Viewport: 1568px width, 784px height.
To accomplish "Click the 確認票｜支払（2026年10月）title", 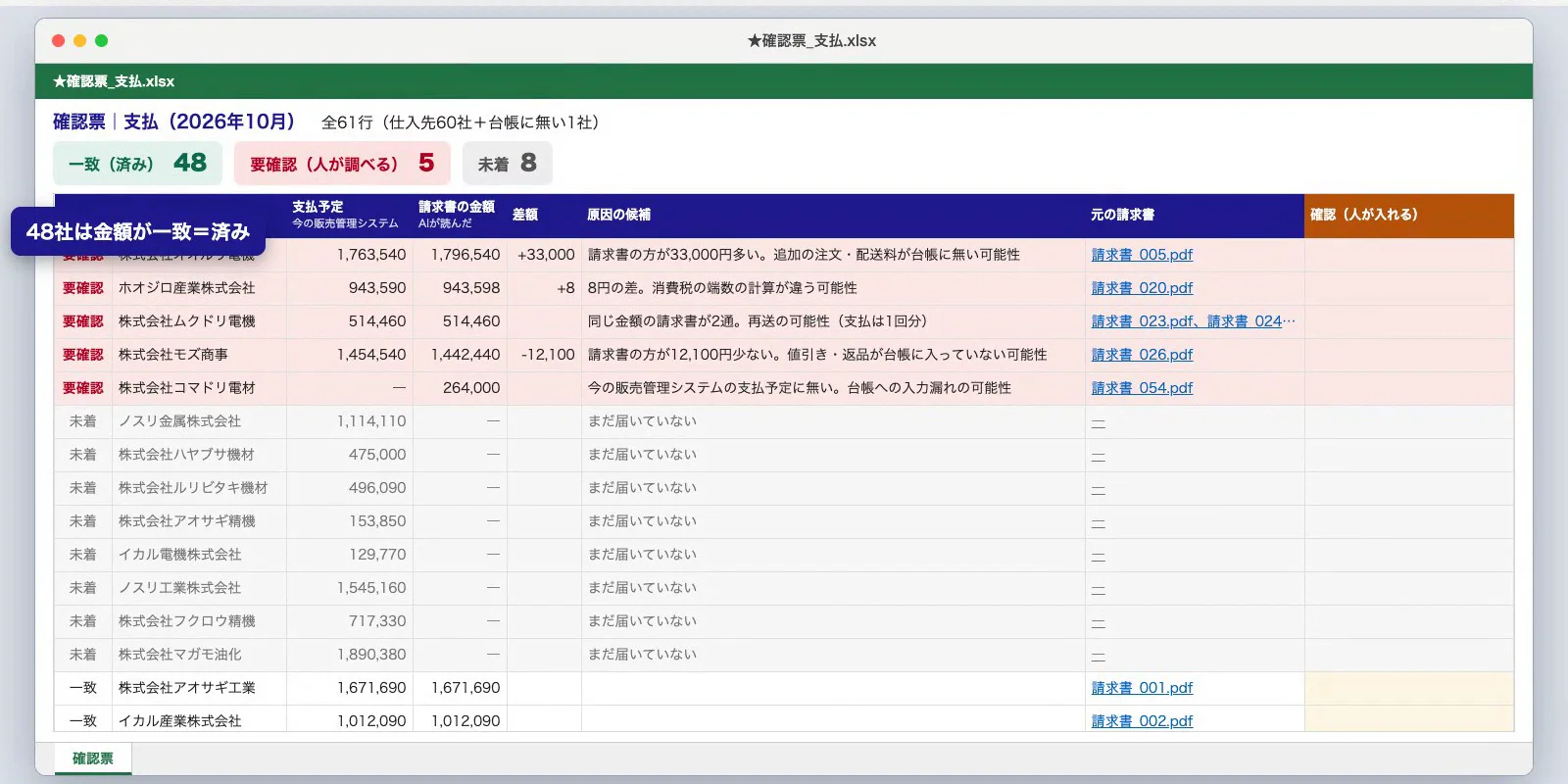I will [x=174, y=122].
